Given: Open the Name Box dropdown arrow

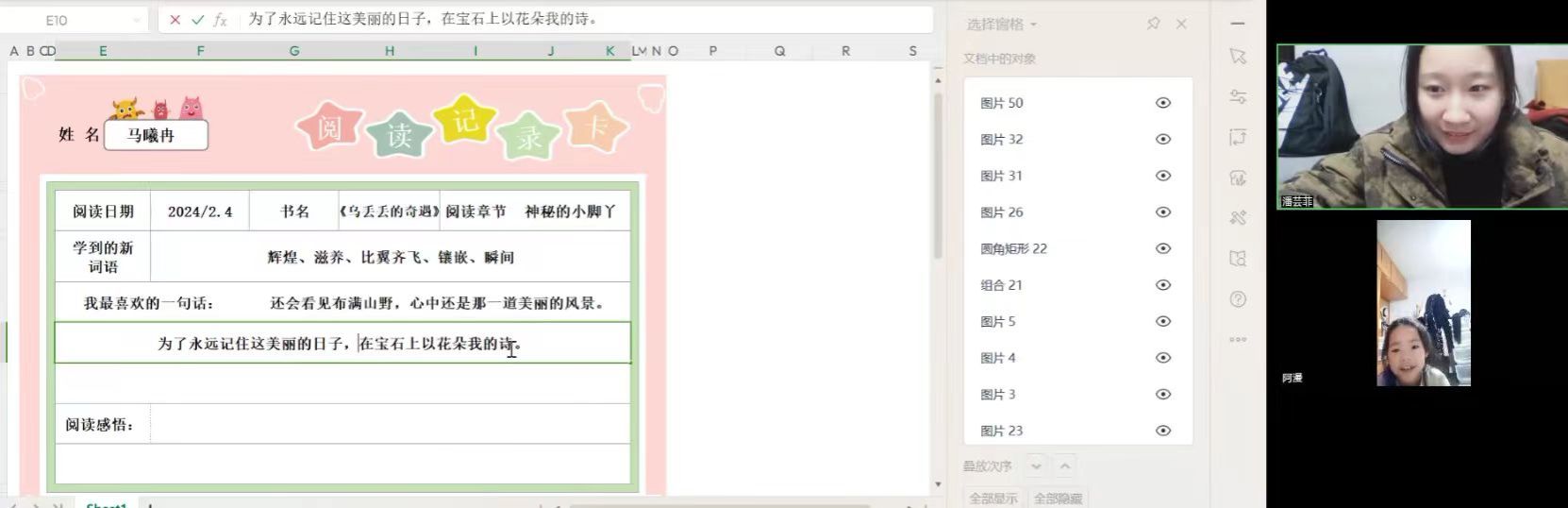Looking at the screenshot, I should (x=137, y=20).
